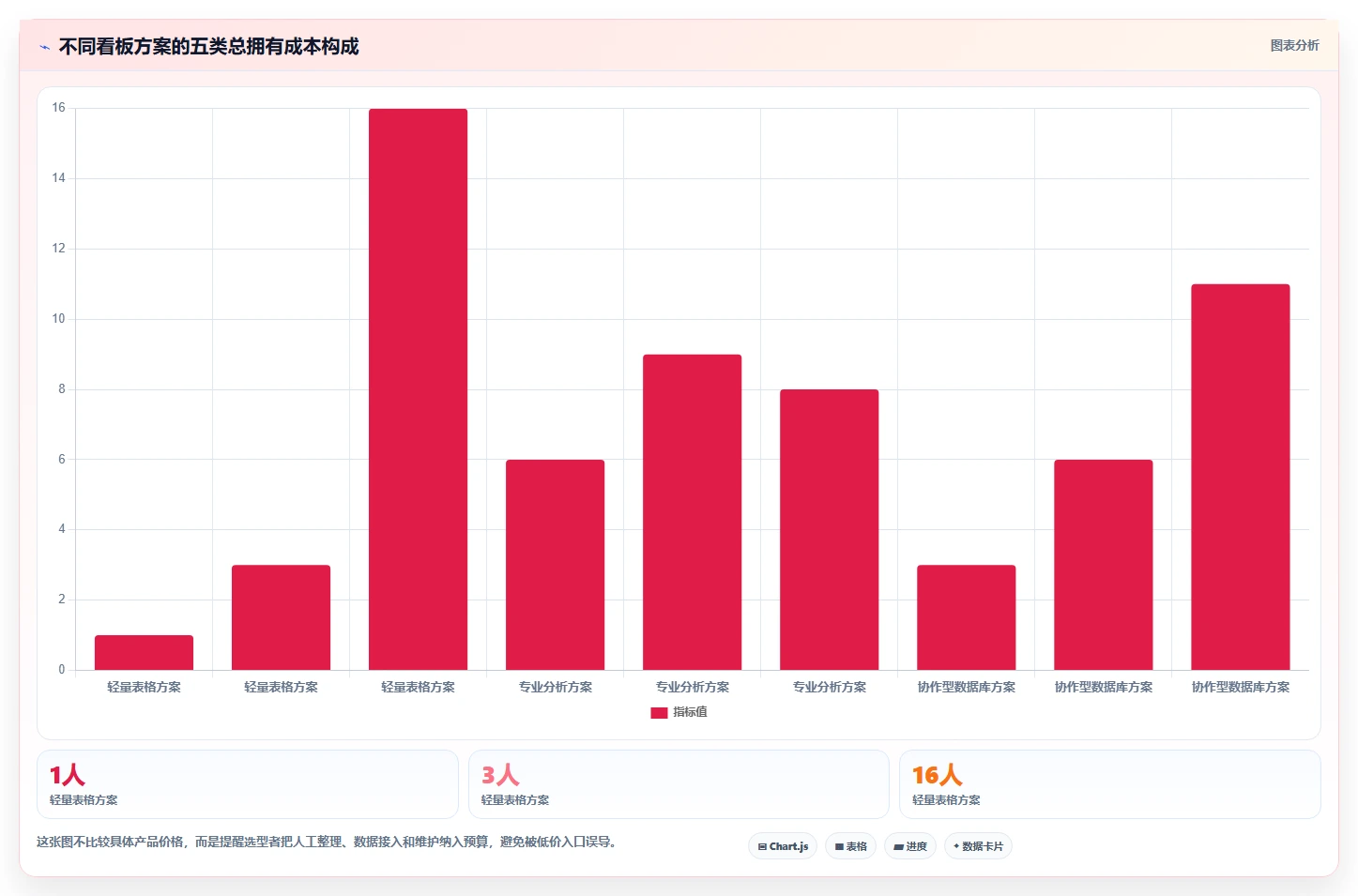
Task: Open the 16人 轻量表格方案 stat card
Action: pos(1109,784)
